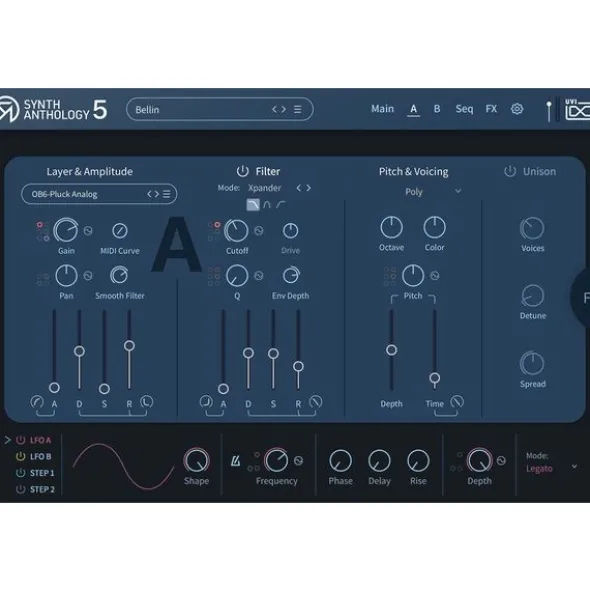The width and height of the screenshot is (590, 591).
Task: Click modulation icon next to Gain knob
Action: [x=88, y=230]
